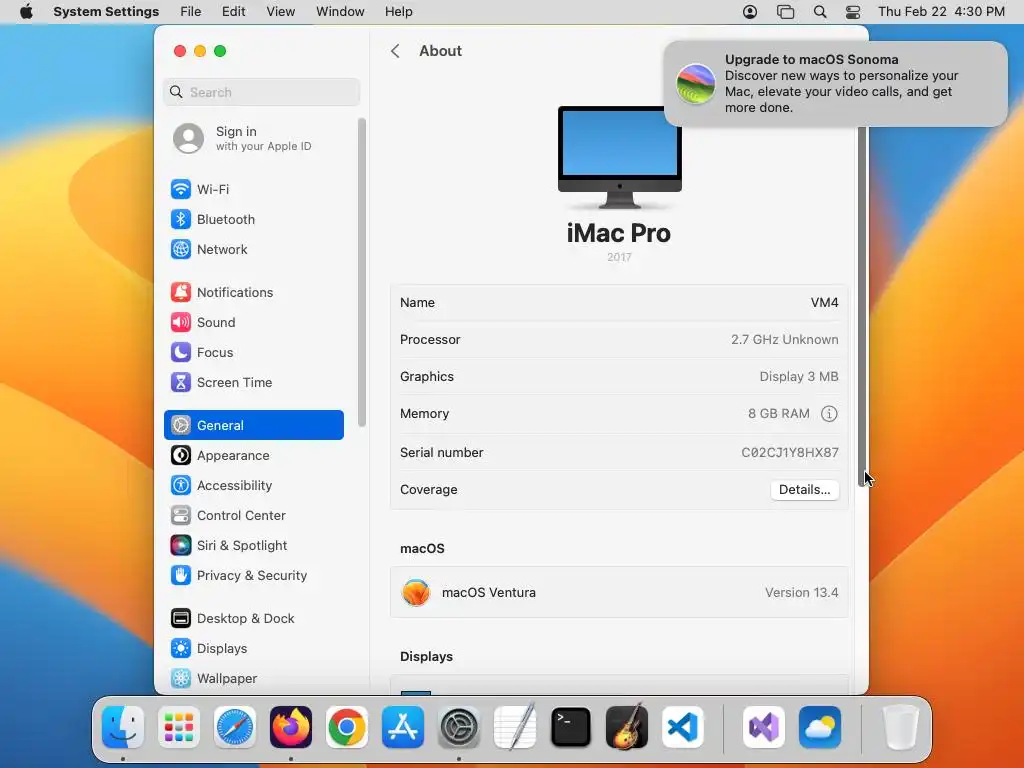Click the sidebar scrollbar
This screenshot has width=1024, height=768.
(x=362, y=272)
